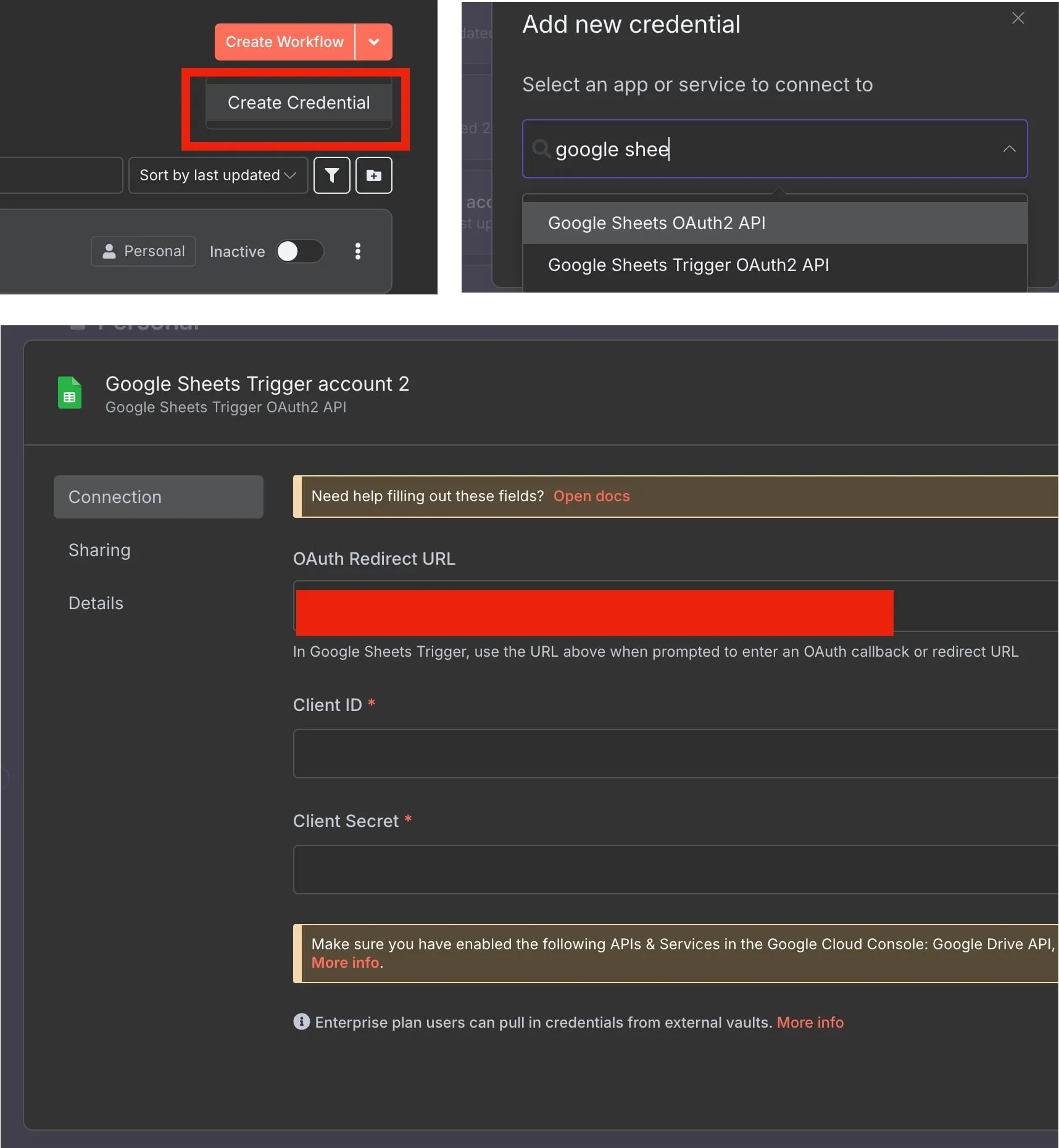This screenshot has height=1148, width=1059.
Task: Click the person icon in Personal badge
Action: (x=109, y=251)
